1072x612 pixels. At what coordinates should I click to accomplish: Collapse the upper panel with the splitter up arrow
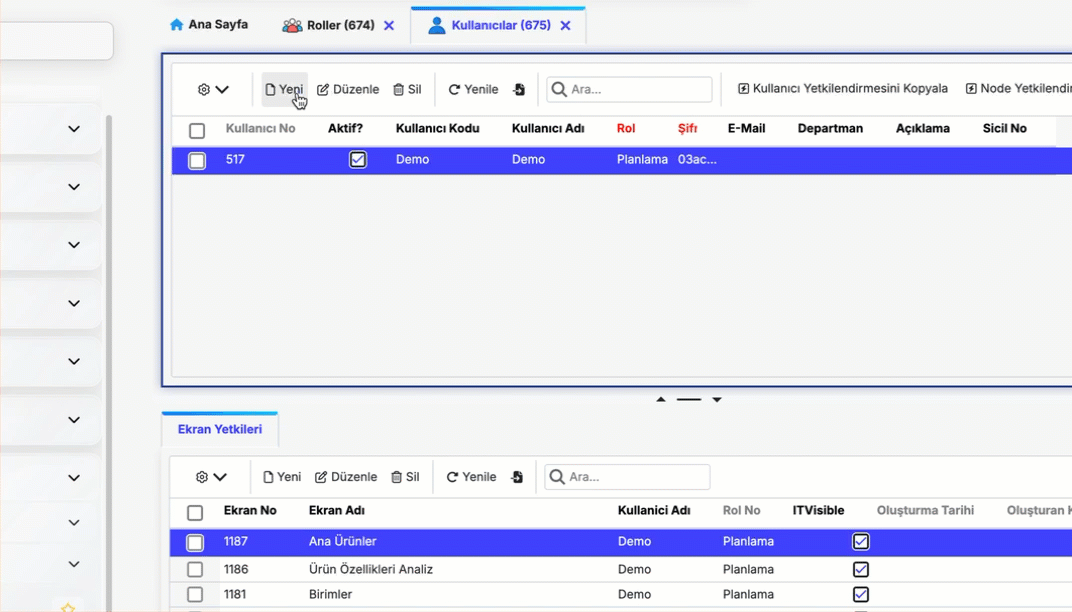click(661, 400)
